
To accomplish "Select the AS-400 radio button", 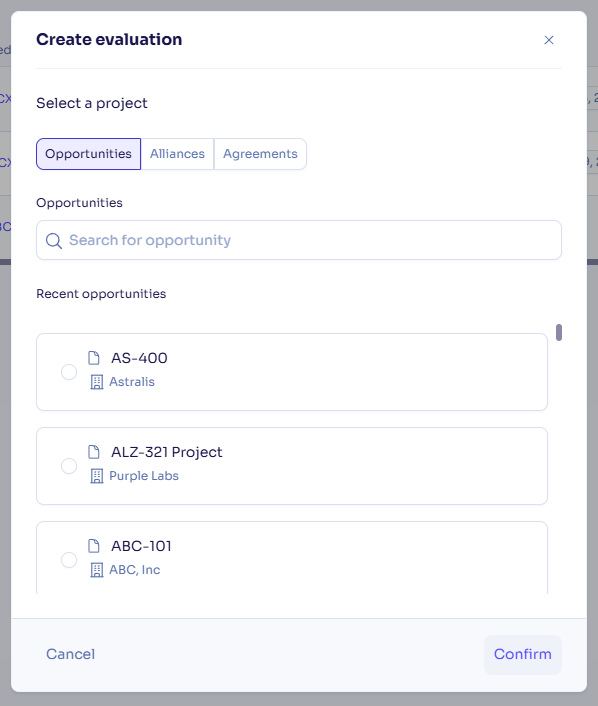I will 69,372.
